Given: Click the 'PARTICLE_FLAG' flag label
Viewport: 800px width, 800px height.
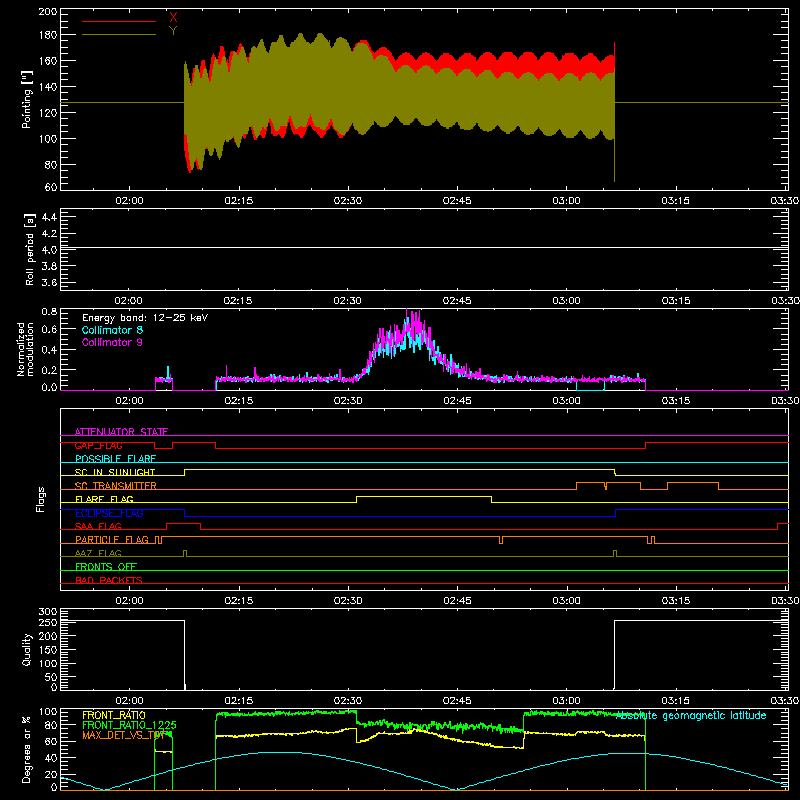Looking at the screenshot, I should click(112, 540).
